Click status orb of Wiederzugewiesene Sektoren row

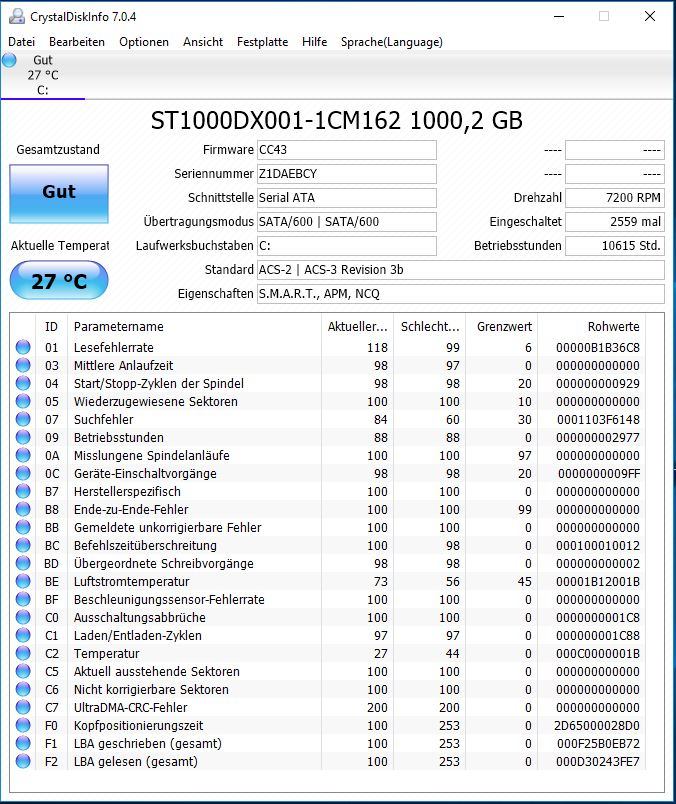coord(23,401)
